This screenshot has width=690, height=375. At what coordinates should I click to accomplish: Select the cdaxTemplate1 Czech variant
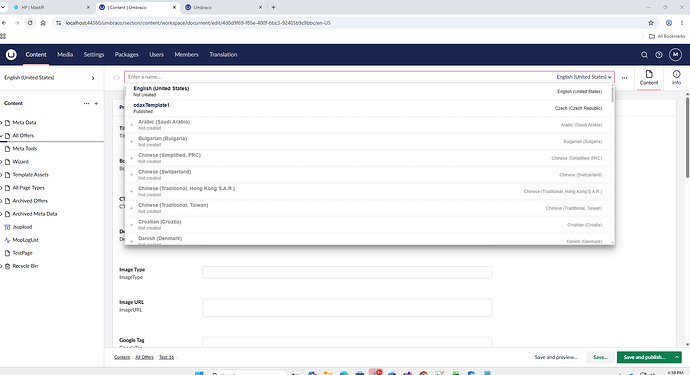click(367, 108)
